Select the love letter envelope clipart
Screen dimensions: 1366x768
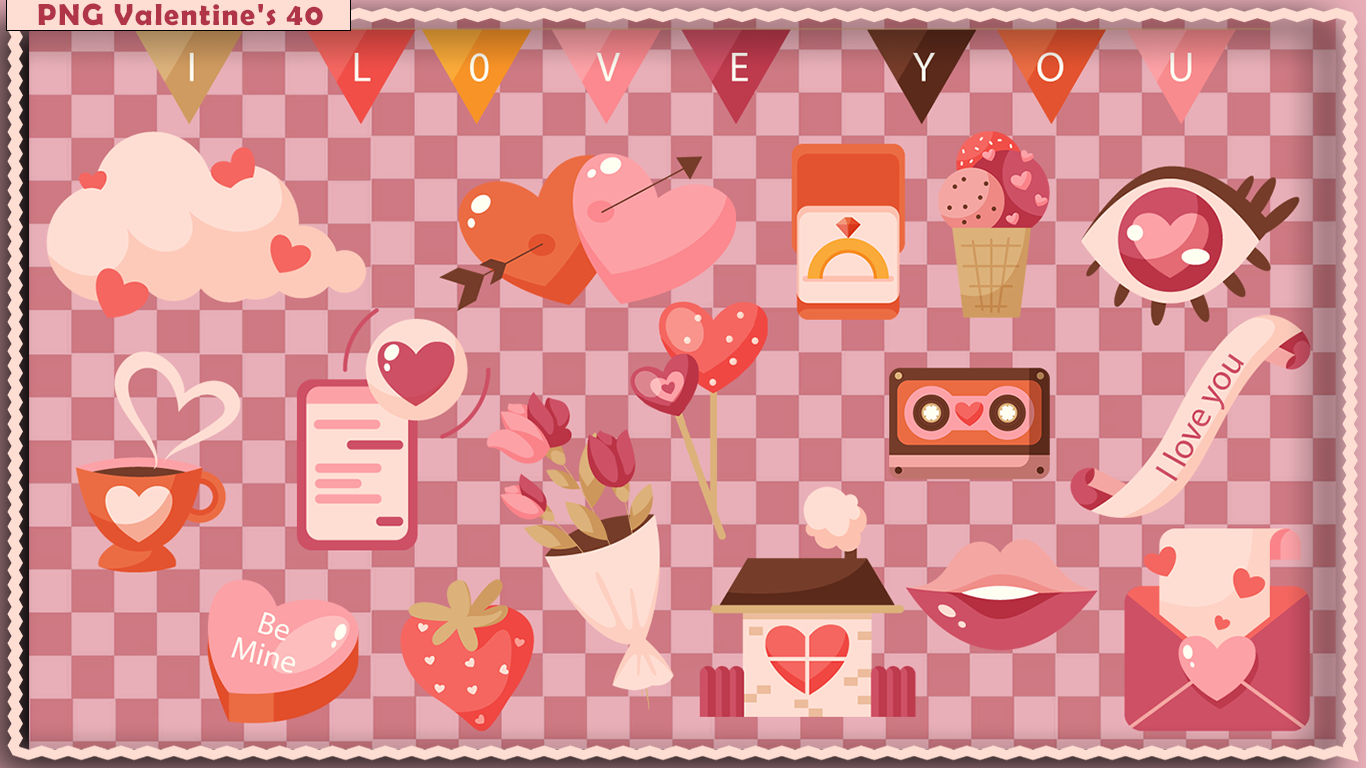click(1217, 630)
